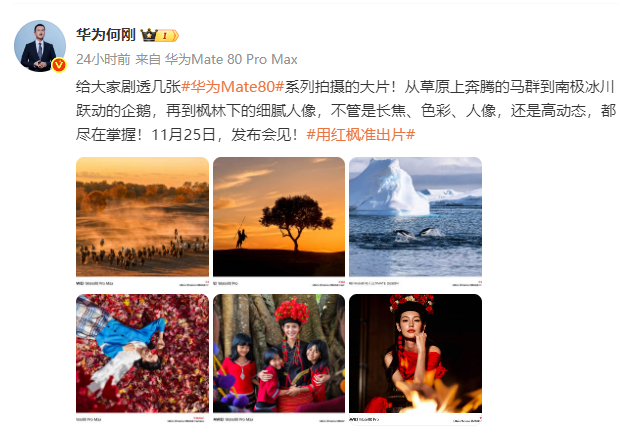
Task: Click the crown membership level icon
Action: click(160, 36)
